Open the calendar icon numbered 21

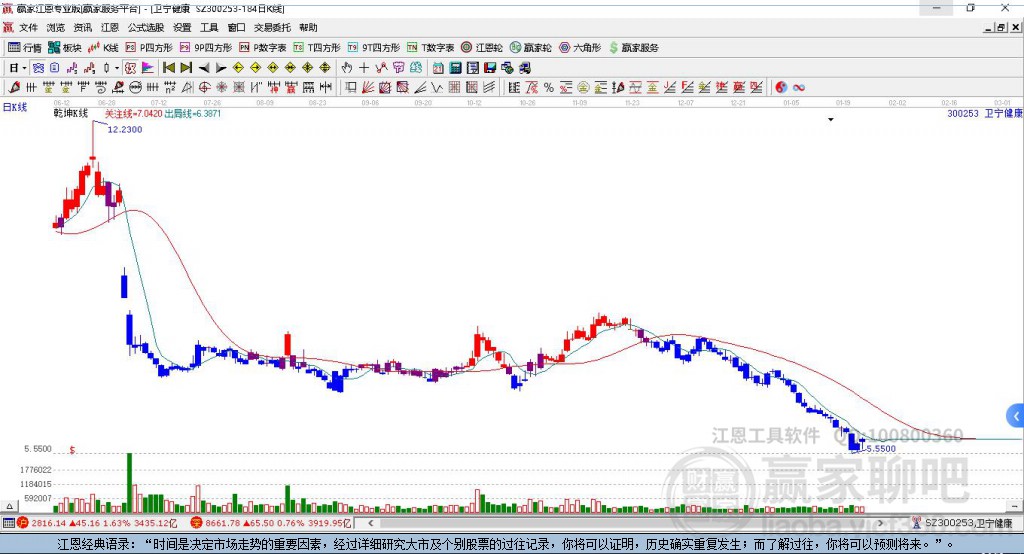438,68
